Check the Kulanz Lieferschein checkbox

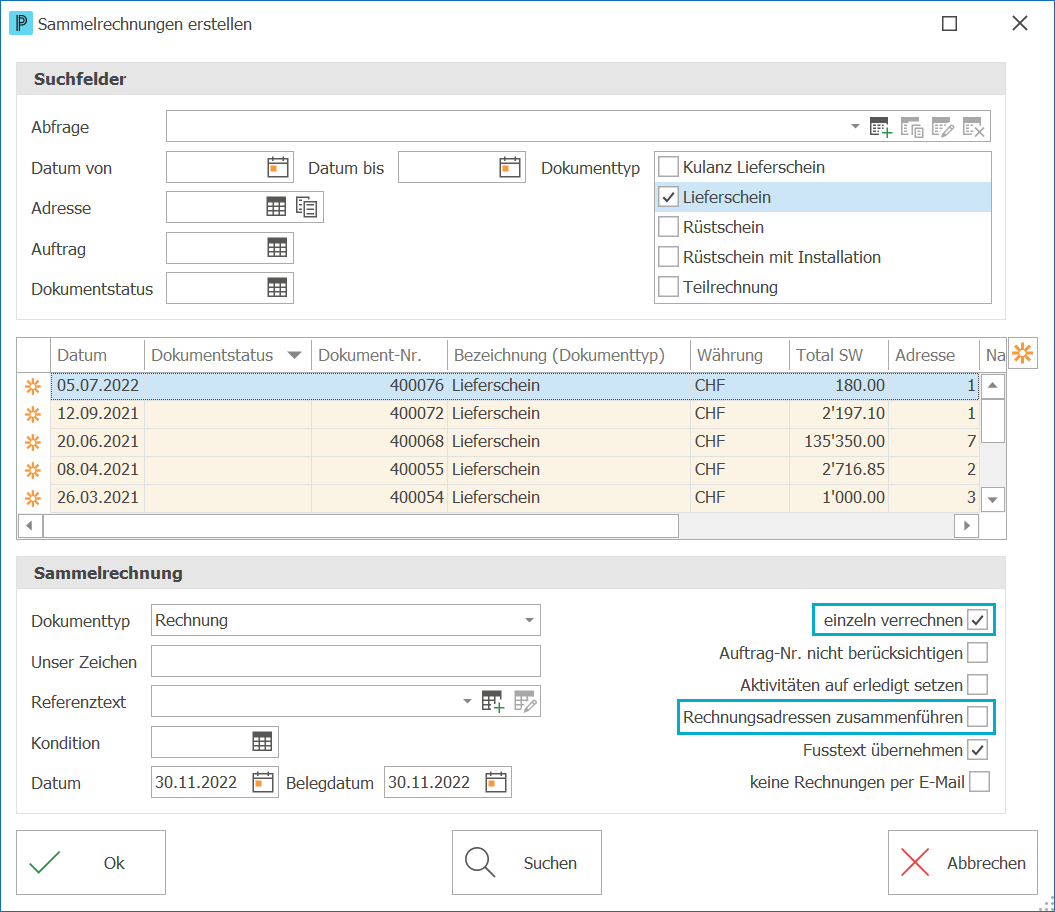pos(668,166)
